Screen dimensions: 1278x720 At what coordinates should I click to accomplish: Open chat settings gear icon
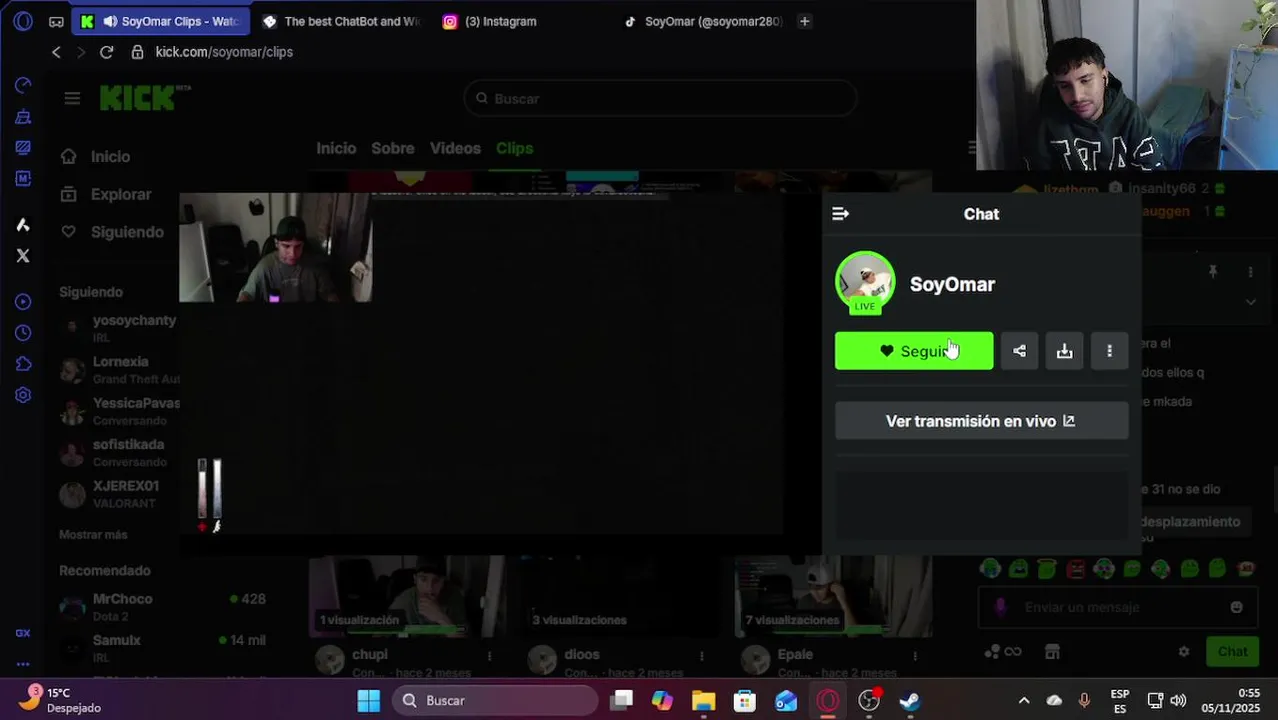pyautogui.click(x=1184, y=651)
